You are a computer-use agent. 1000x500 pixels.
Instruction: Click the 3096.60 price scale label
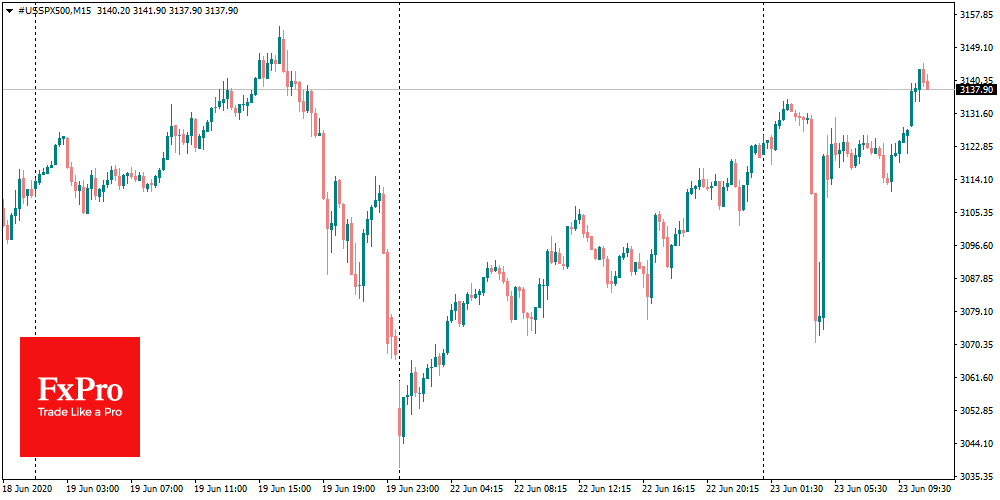coord(976,245)
